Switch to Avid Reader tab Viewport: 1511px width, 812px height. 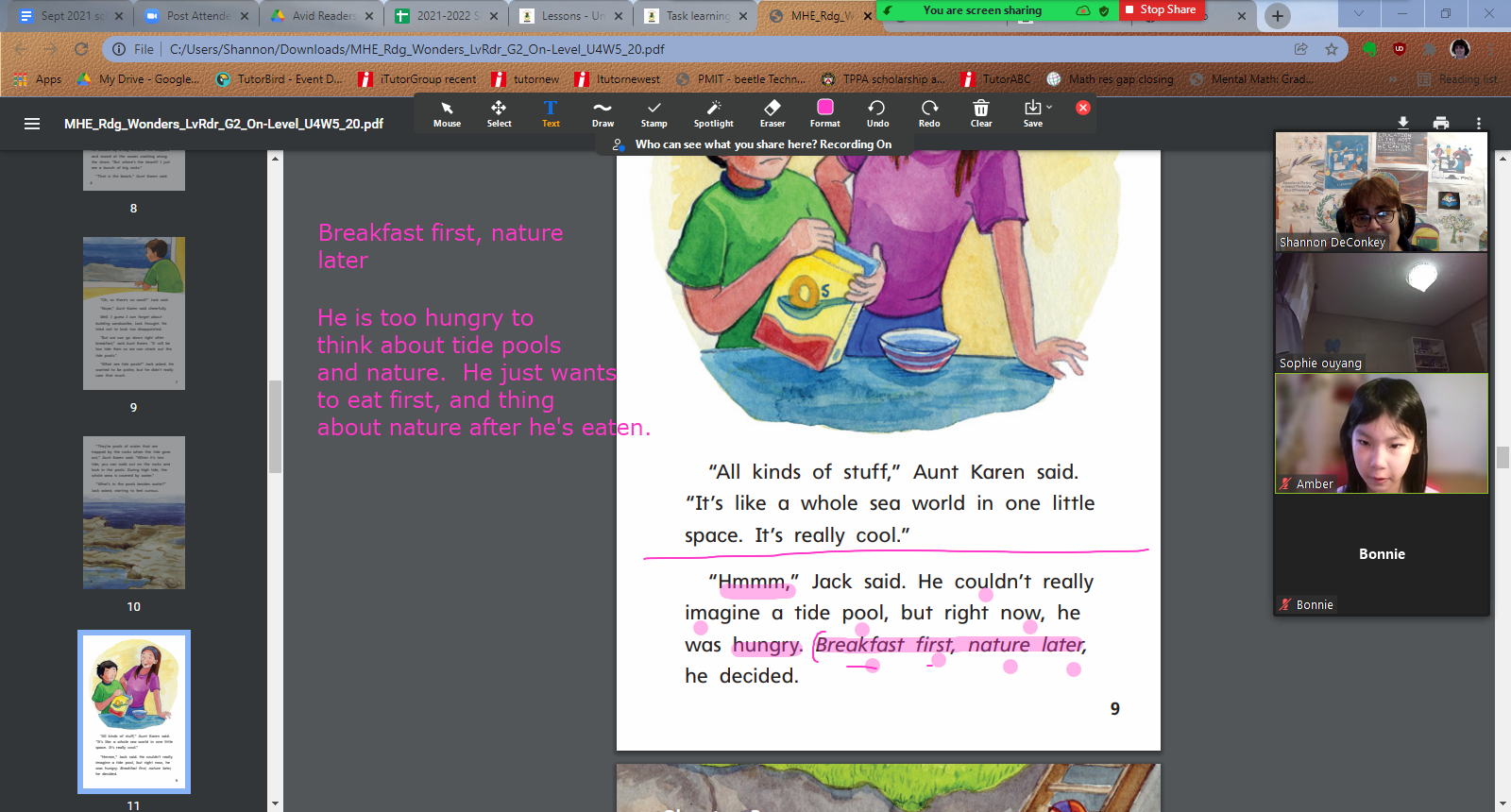(x=316, y=16)
